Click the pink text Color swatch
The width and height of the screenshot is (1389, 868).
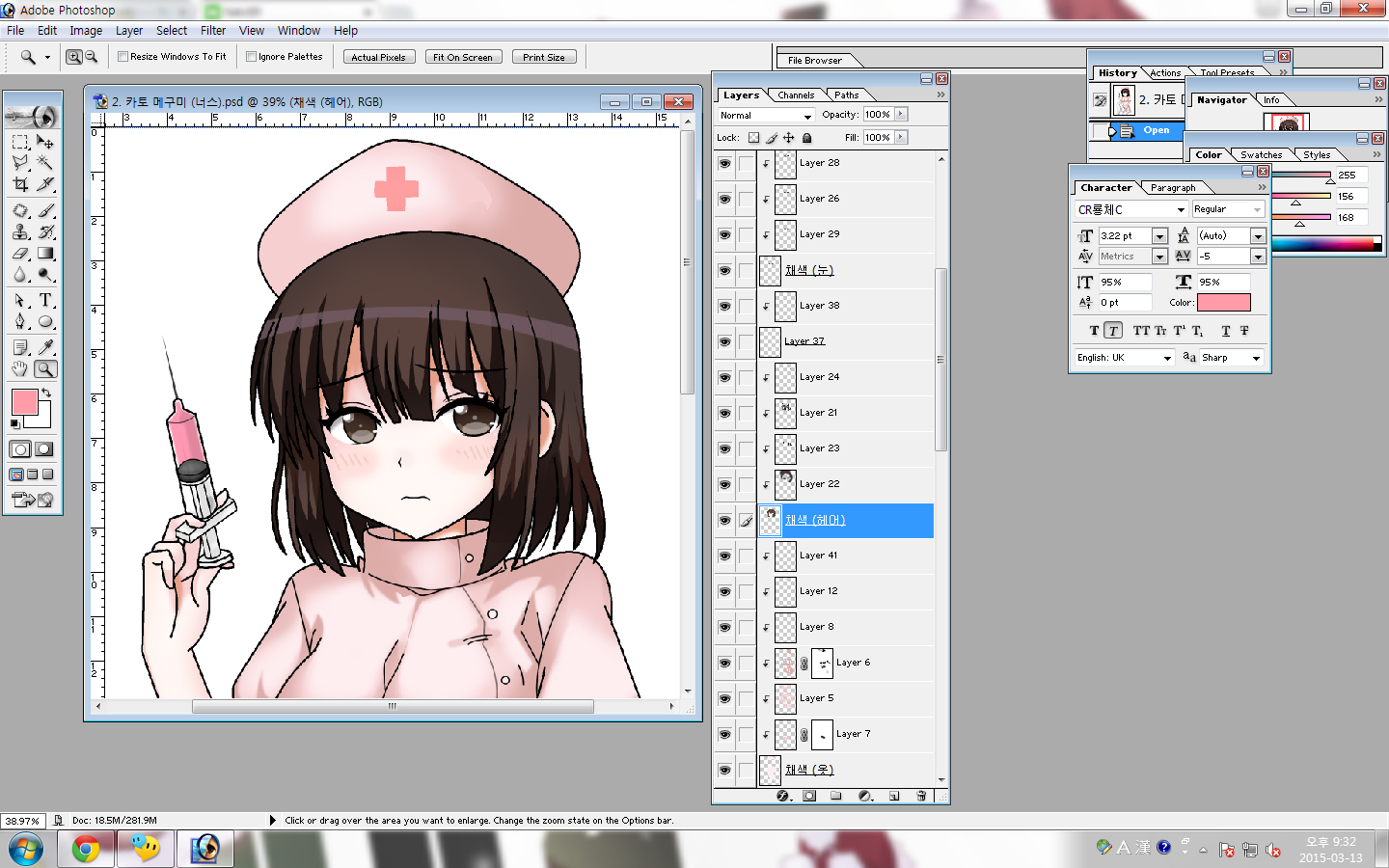pos(1223,303)
